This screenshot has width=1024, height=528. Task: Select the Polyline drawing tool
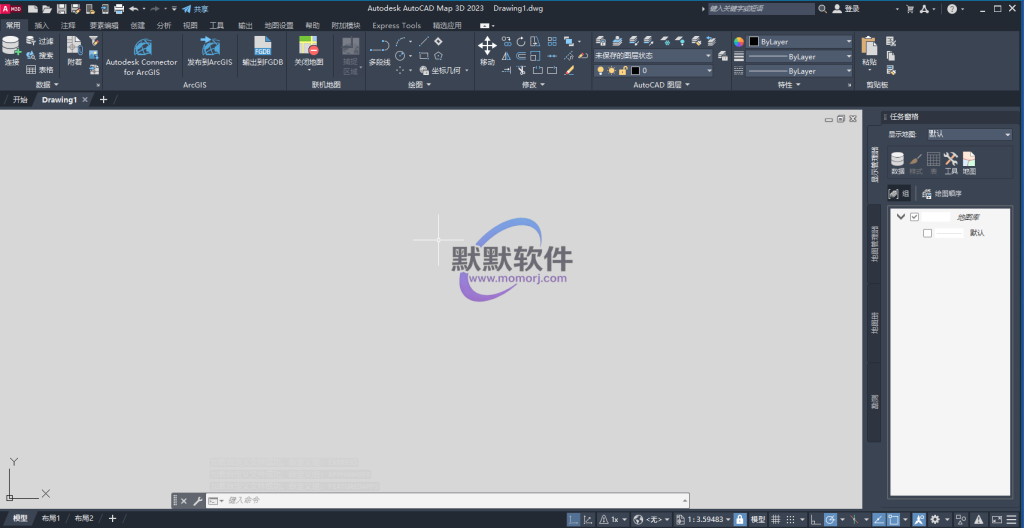pyautogui.click(x=379, y=47)
